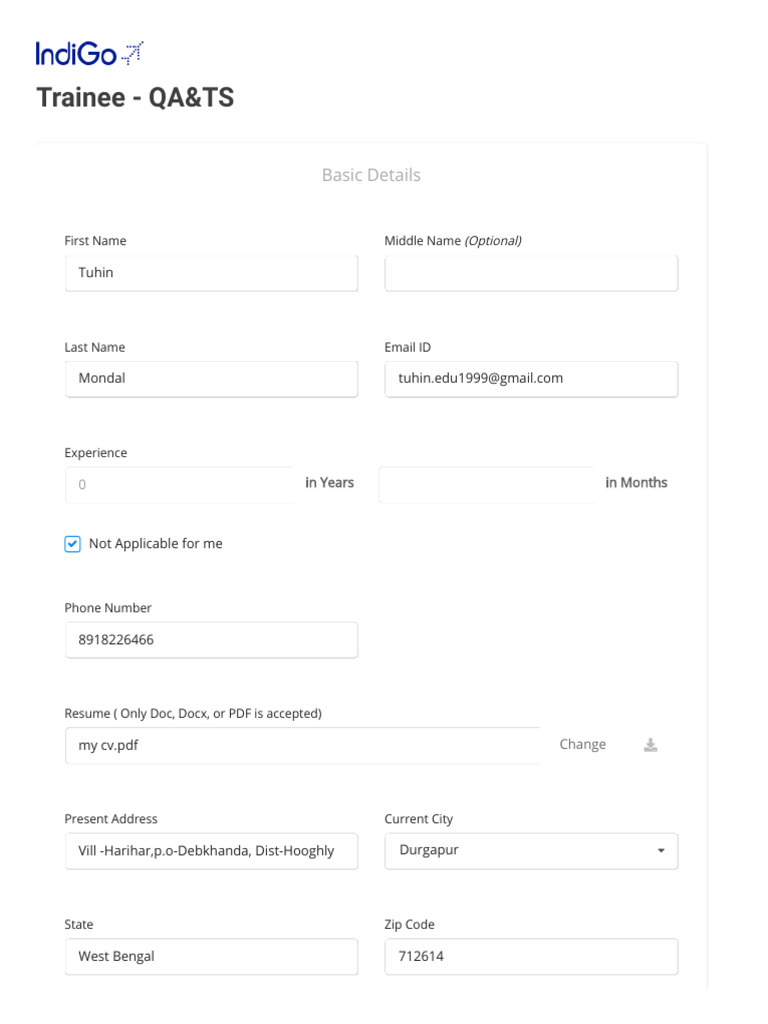
Task: Click the Change resume button
Action: (x=583, y=745)
